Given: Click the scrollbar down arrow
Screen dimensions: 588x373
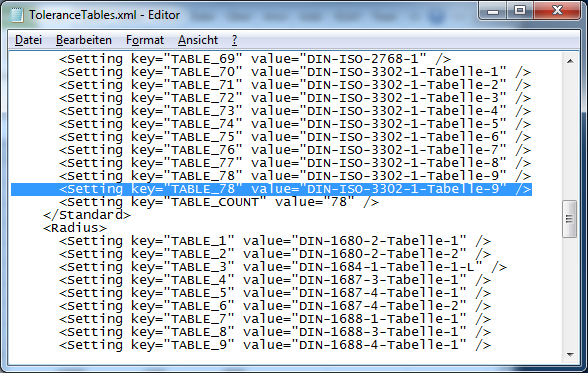Looking at the screenshot, I should tap(570, 354).
